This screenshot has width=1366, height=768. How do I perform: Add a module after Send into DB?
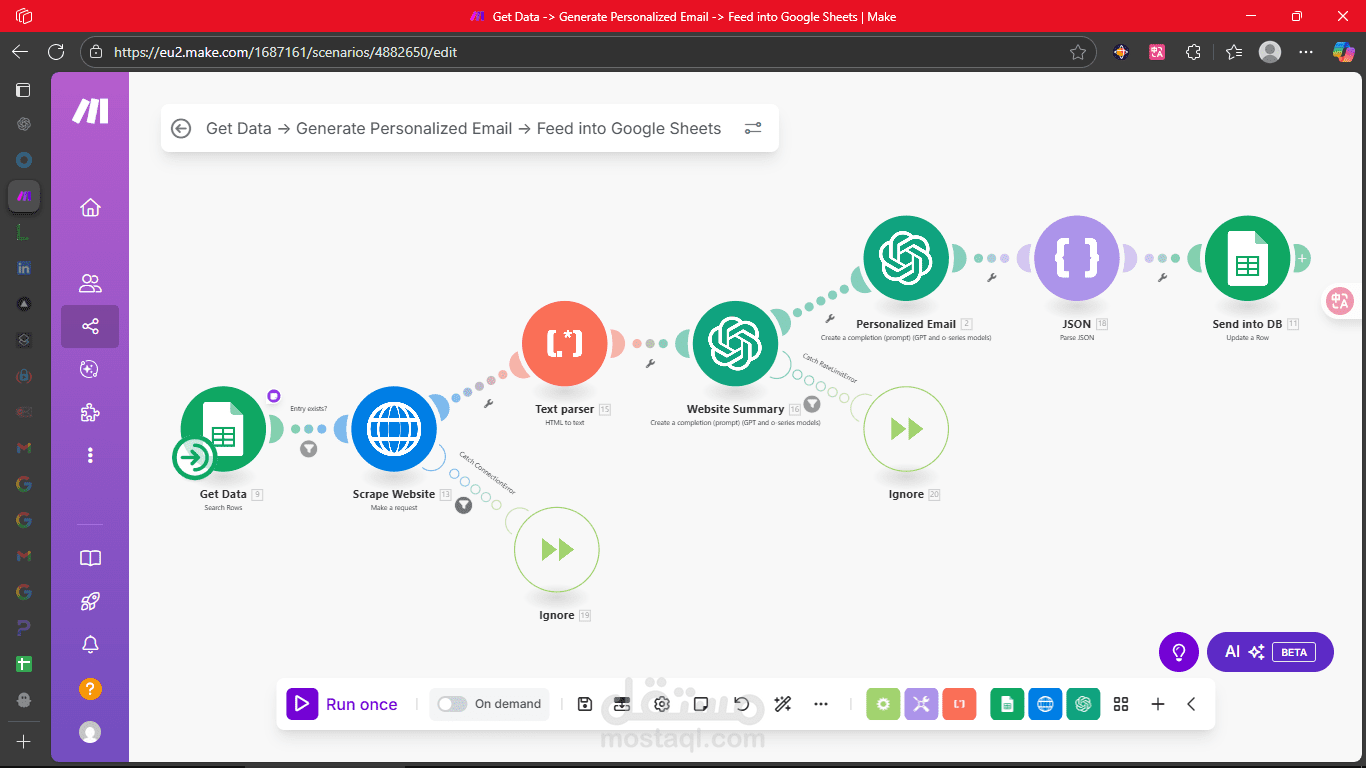pos(1301,258)
